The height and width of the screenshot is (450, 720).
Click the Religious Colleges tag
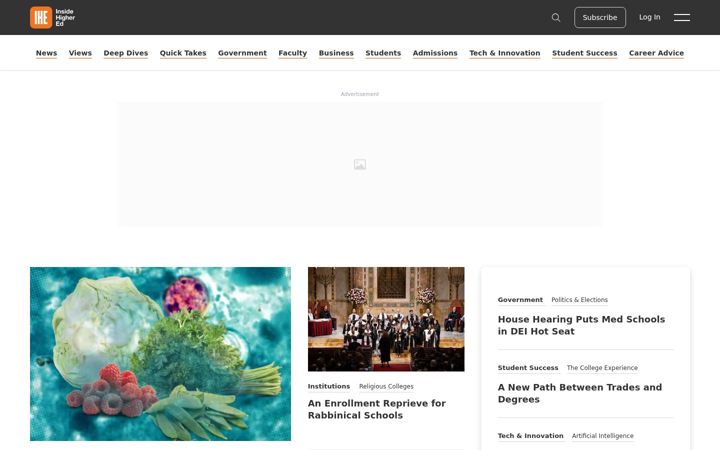point(386,386)
